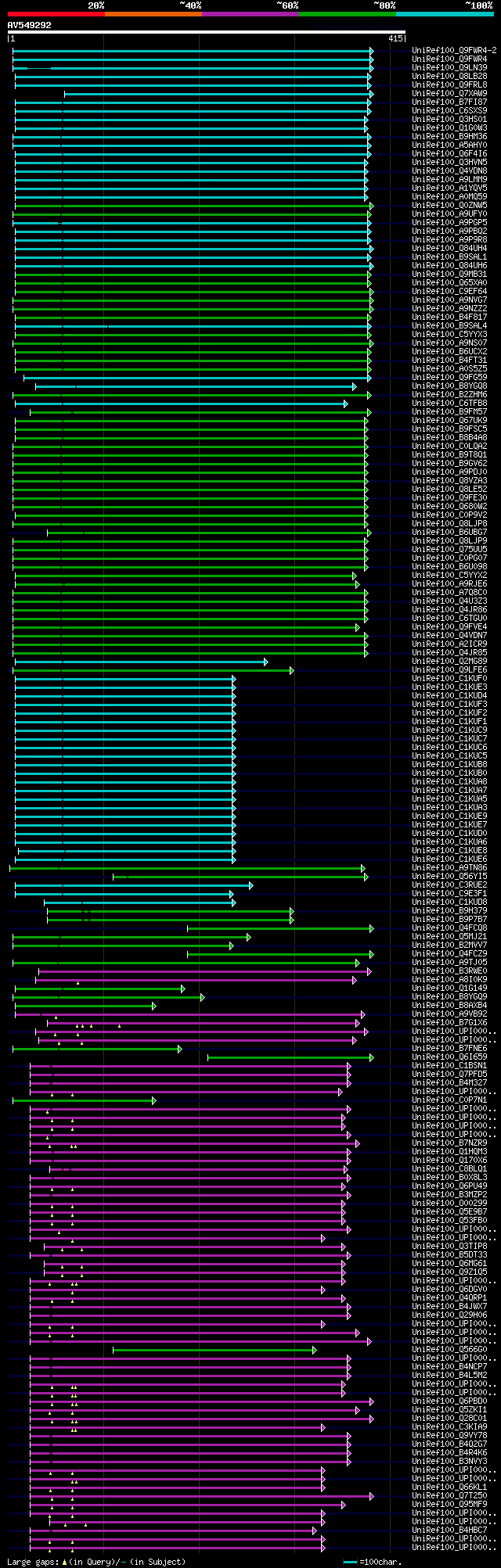Open hit UniRef100_Q9FWR4-2
This screenshot has height=1568, width=501.
click(x=455, y=50)
